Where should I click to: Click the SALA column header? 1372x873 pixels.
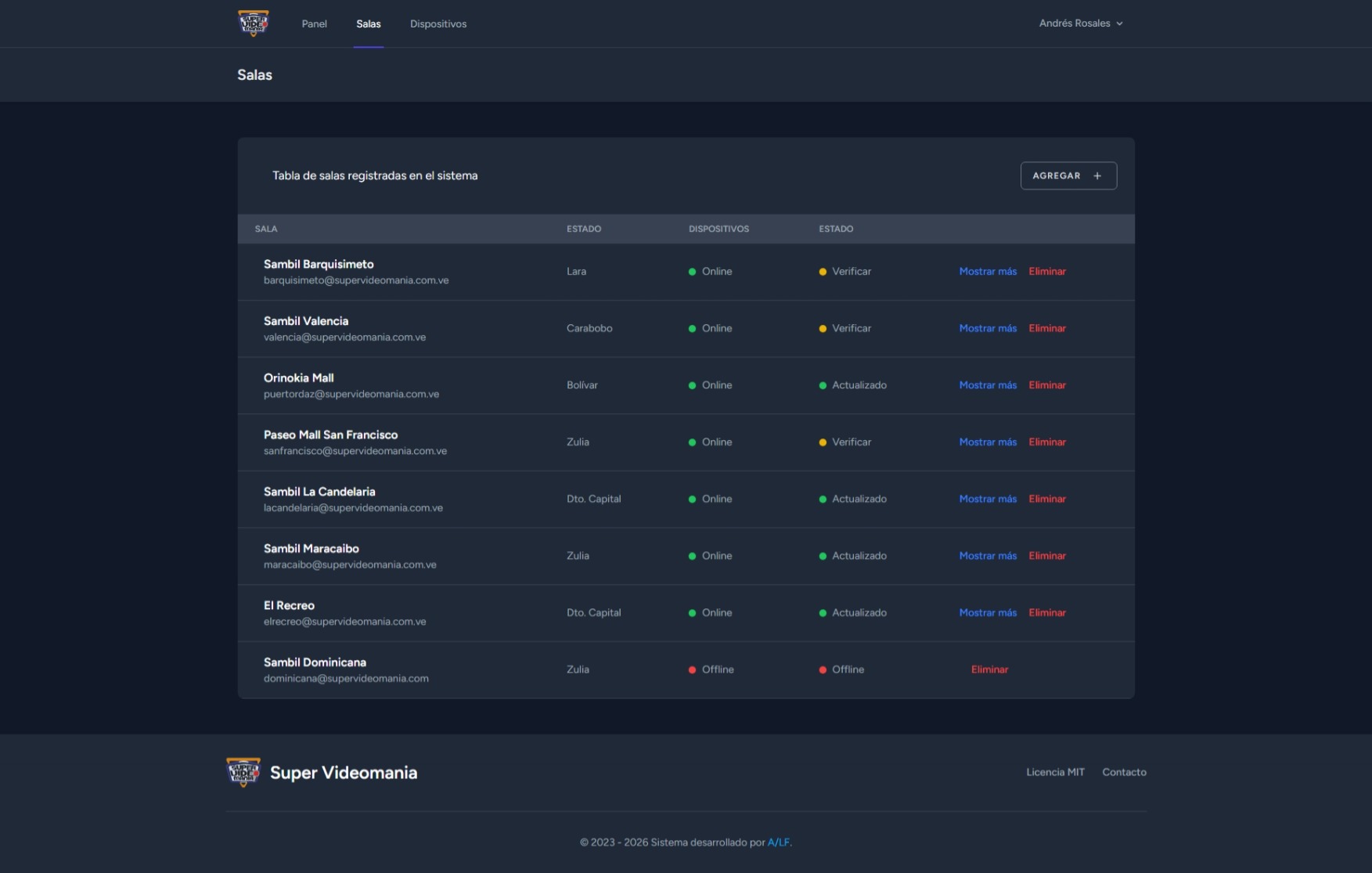click(x=266, y=229)
